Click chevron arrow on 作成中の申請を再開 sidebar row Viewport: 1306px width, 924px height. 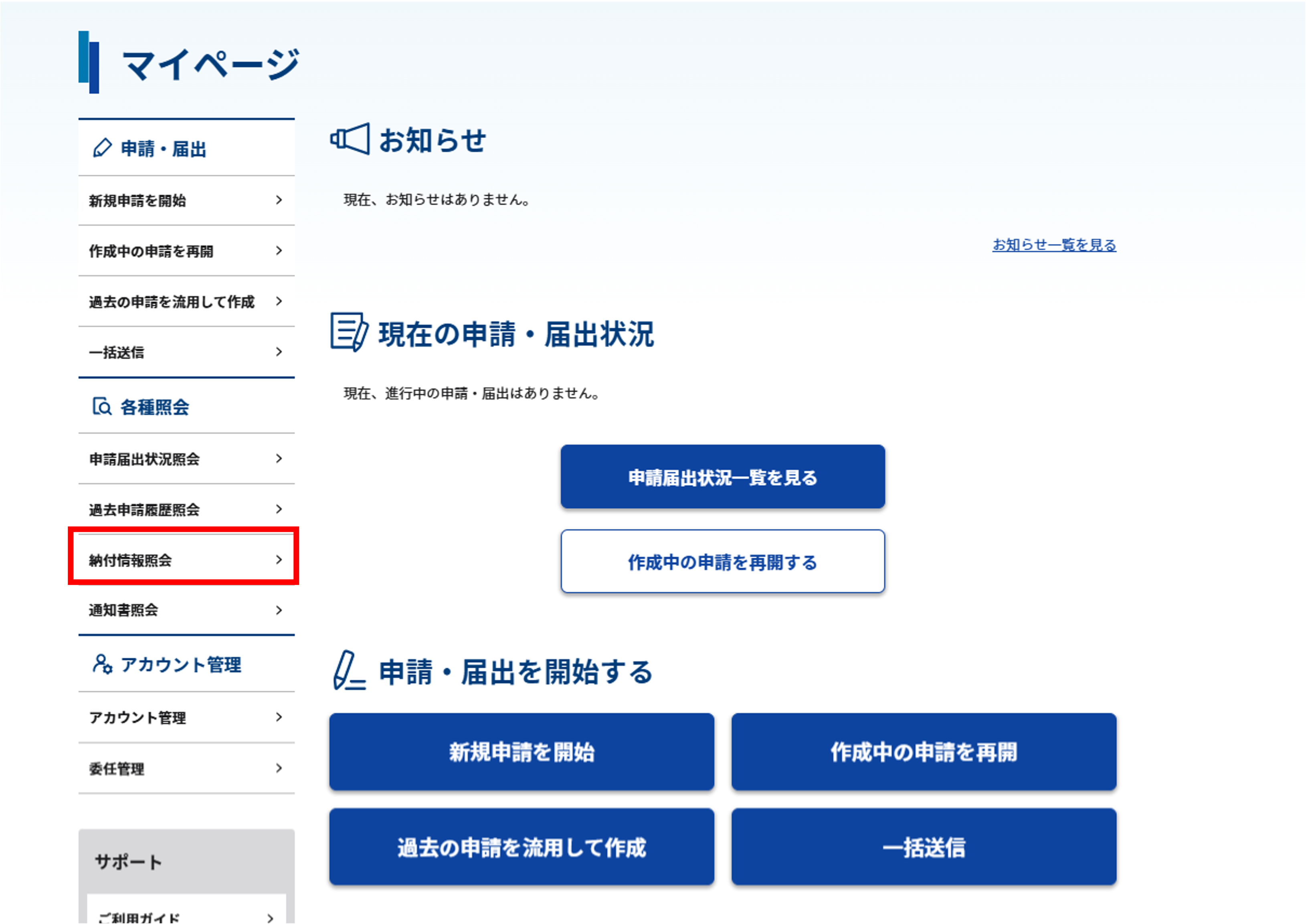tap(279, 251)
